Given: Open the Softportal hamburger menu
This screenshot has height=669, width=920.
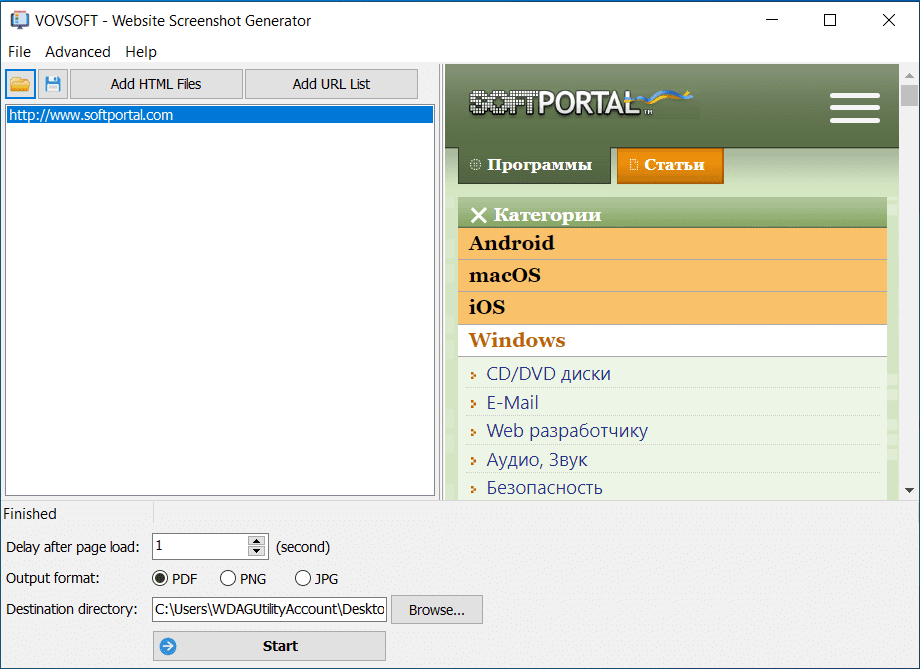Looking at the screenshot, I should pos(854,108).
